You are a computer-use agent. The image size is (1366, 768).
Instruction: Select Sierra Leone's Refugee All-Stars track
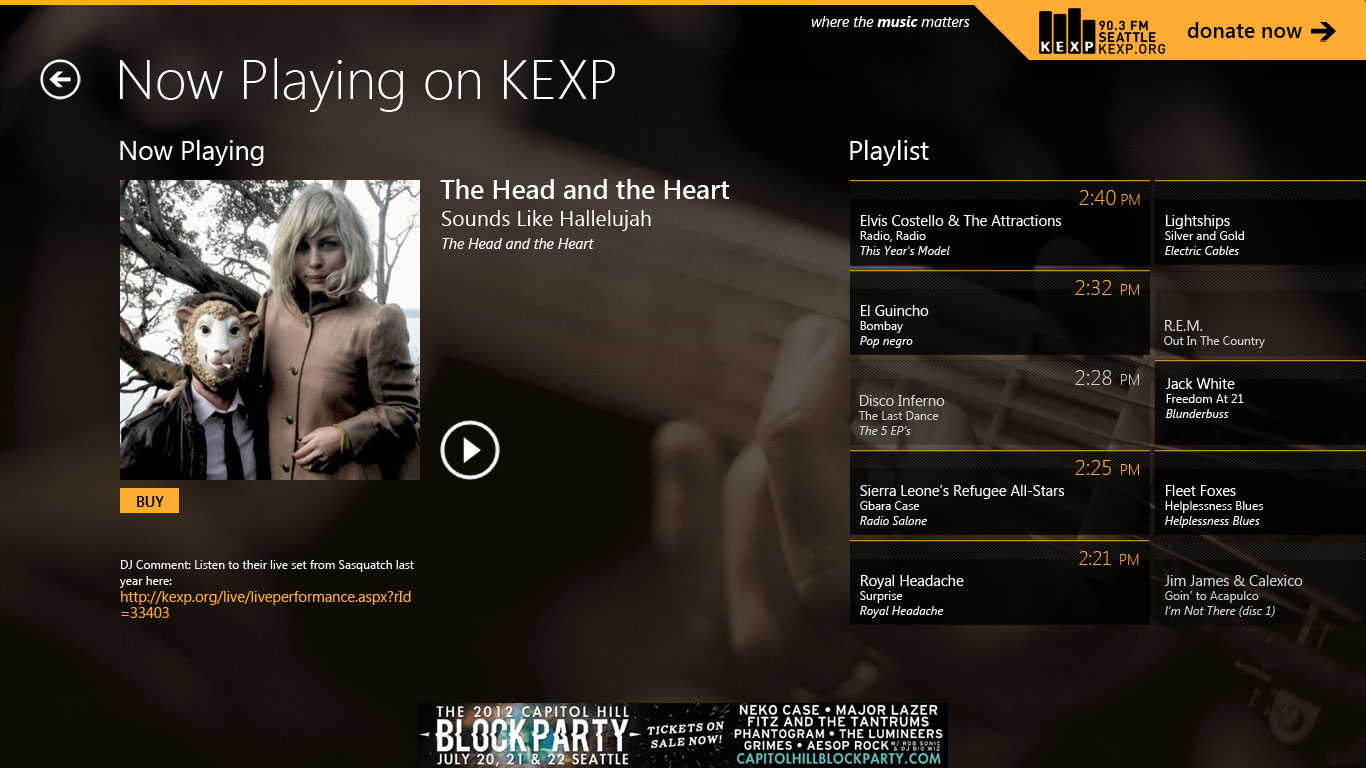pos(1000,493)
